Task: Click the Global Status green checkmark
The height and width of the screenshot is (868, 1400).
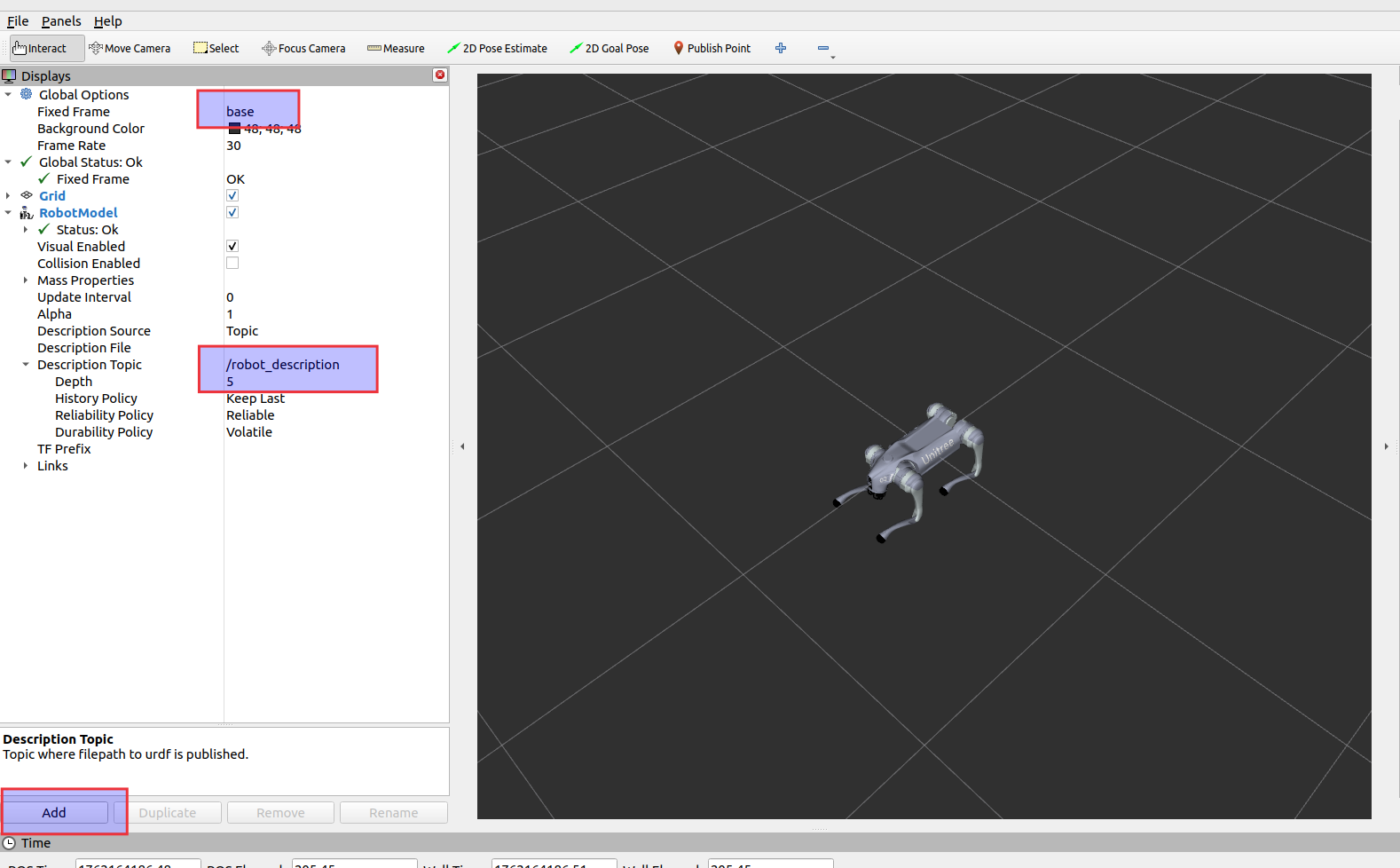Action: click(27, 162)
